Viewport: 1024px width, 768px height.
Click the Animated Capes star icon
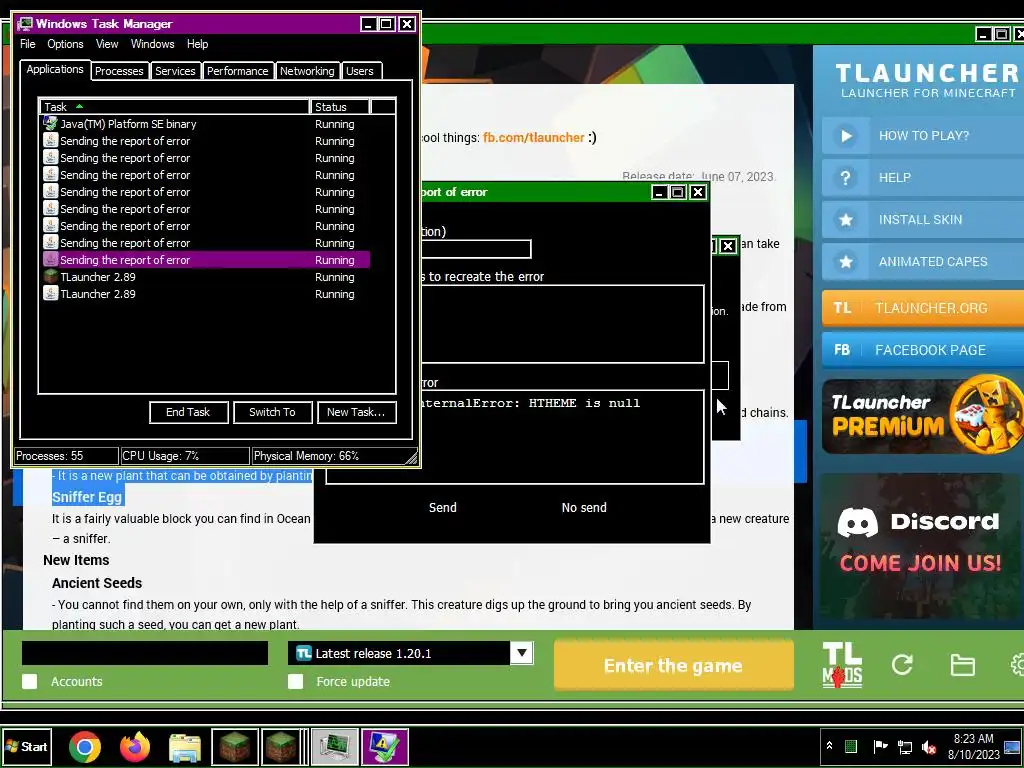click(846, 261)
